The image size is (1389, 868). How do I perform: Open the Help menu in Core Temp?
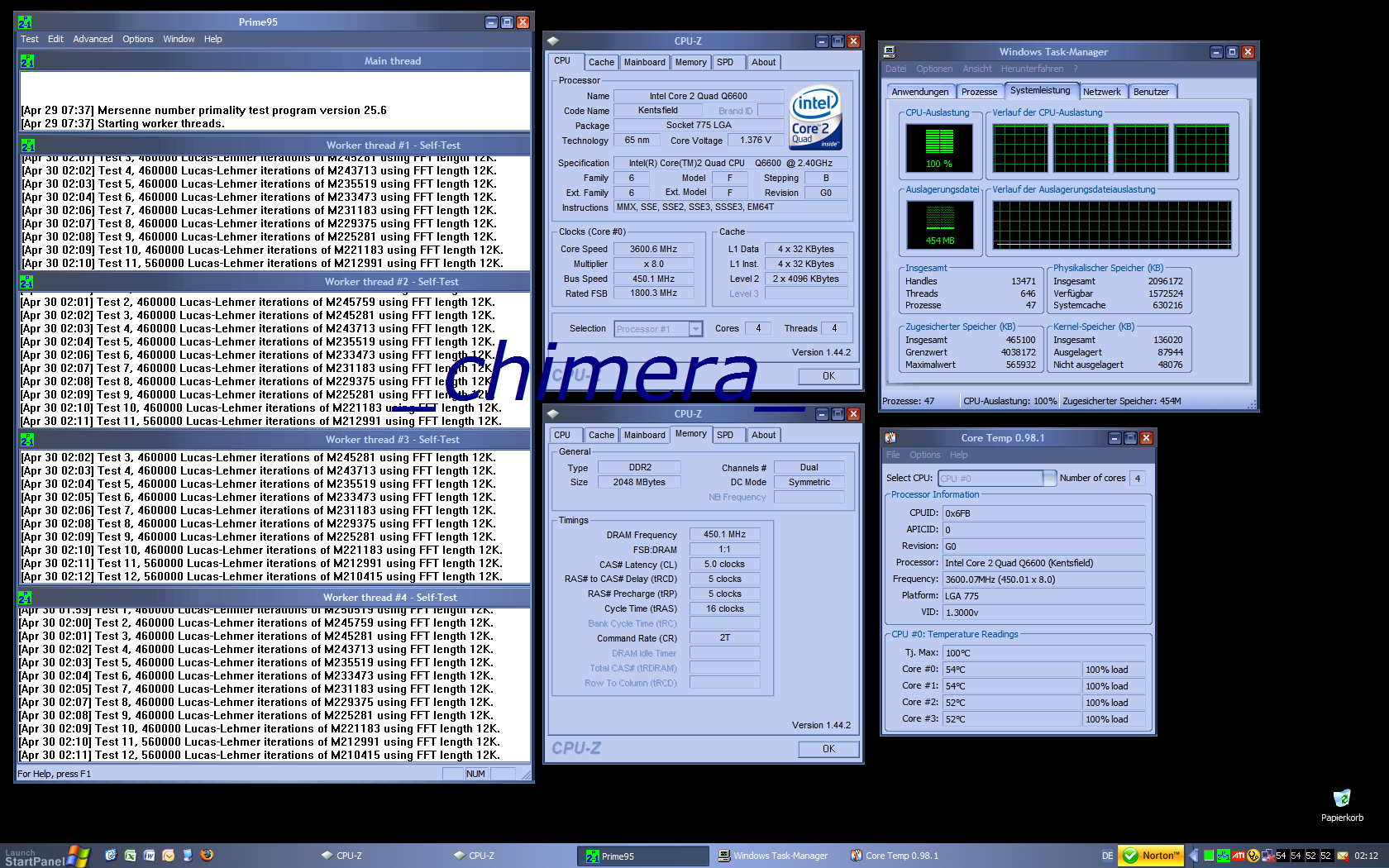(958, 455)
